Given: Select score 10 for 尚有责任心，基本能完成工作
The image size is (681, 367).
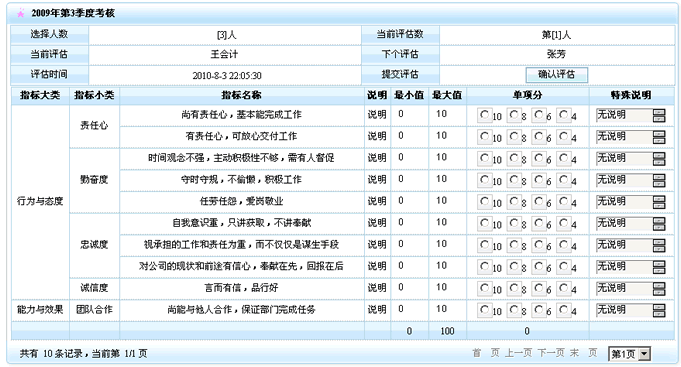Looking at the screenshot, I should [x=484, y=114].
